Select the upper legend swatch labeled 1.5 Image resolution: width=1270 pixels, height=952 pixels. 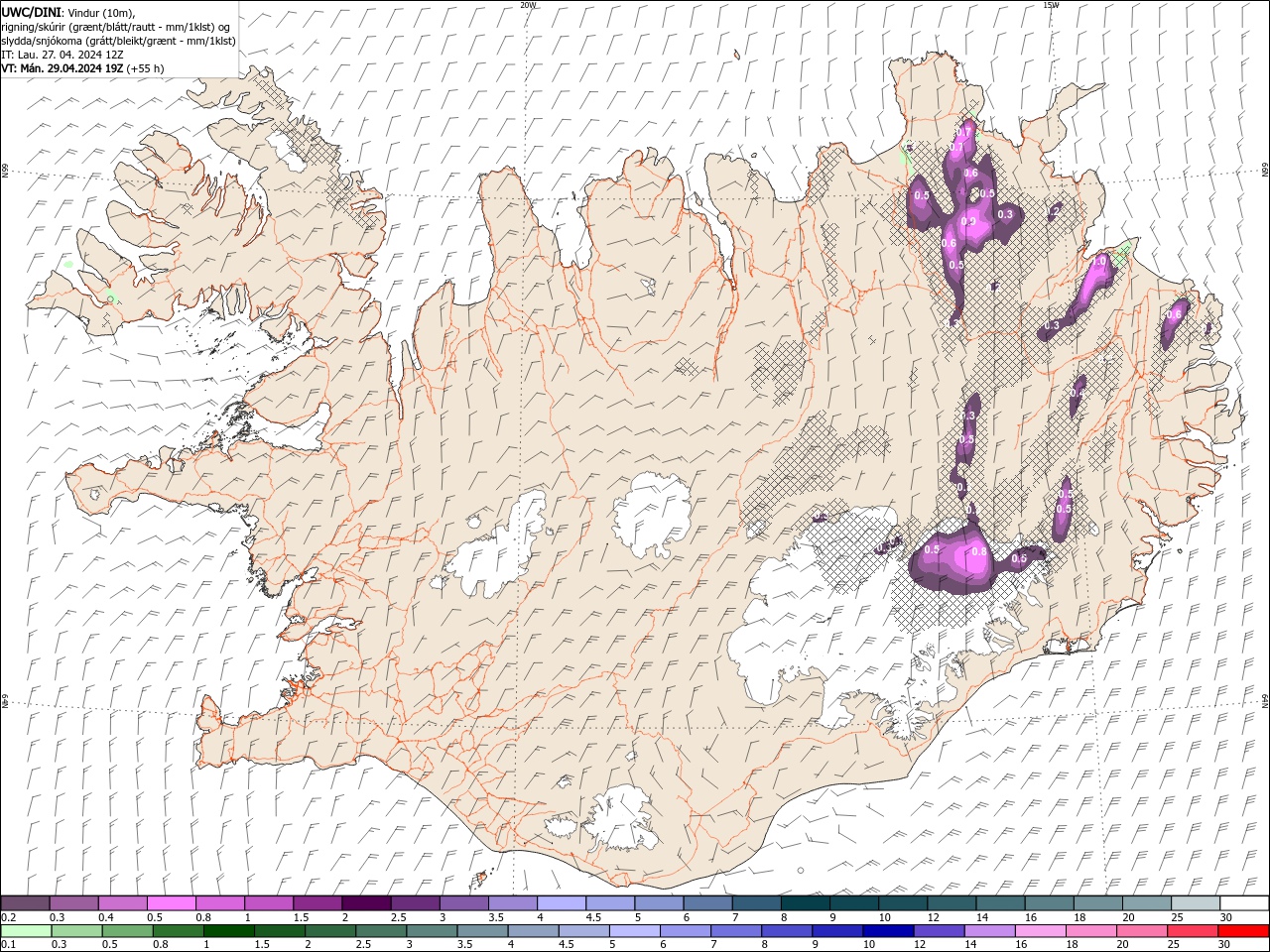[x=317, y=903]
